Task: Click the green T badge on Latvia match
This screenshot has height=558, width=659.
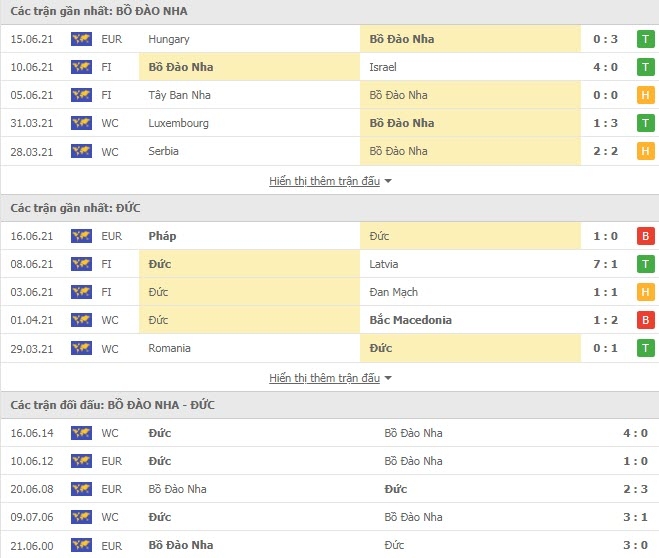Action: pos(646,264)
